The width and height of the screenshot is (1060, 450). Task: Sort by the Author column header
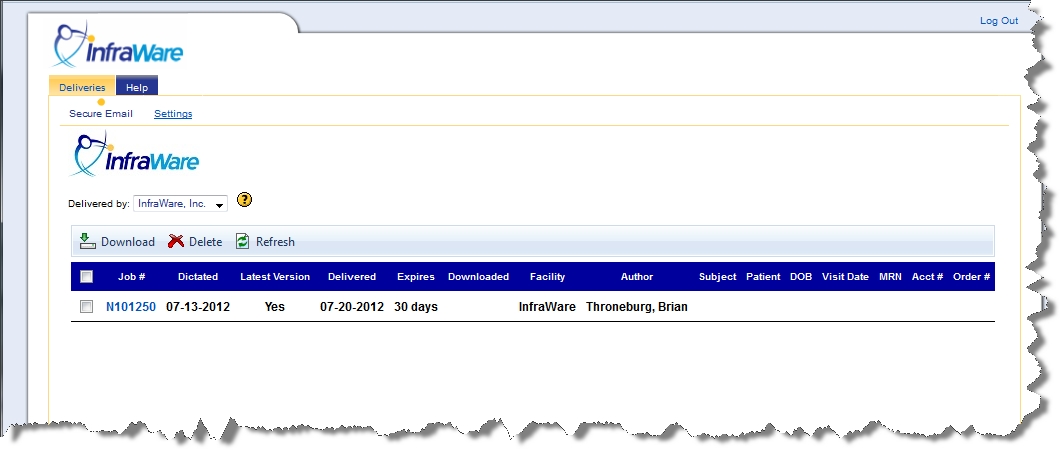637,276
